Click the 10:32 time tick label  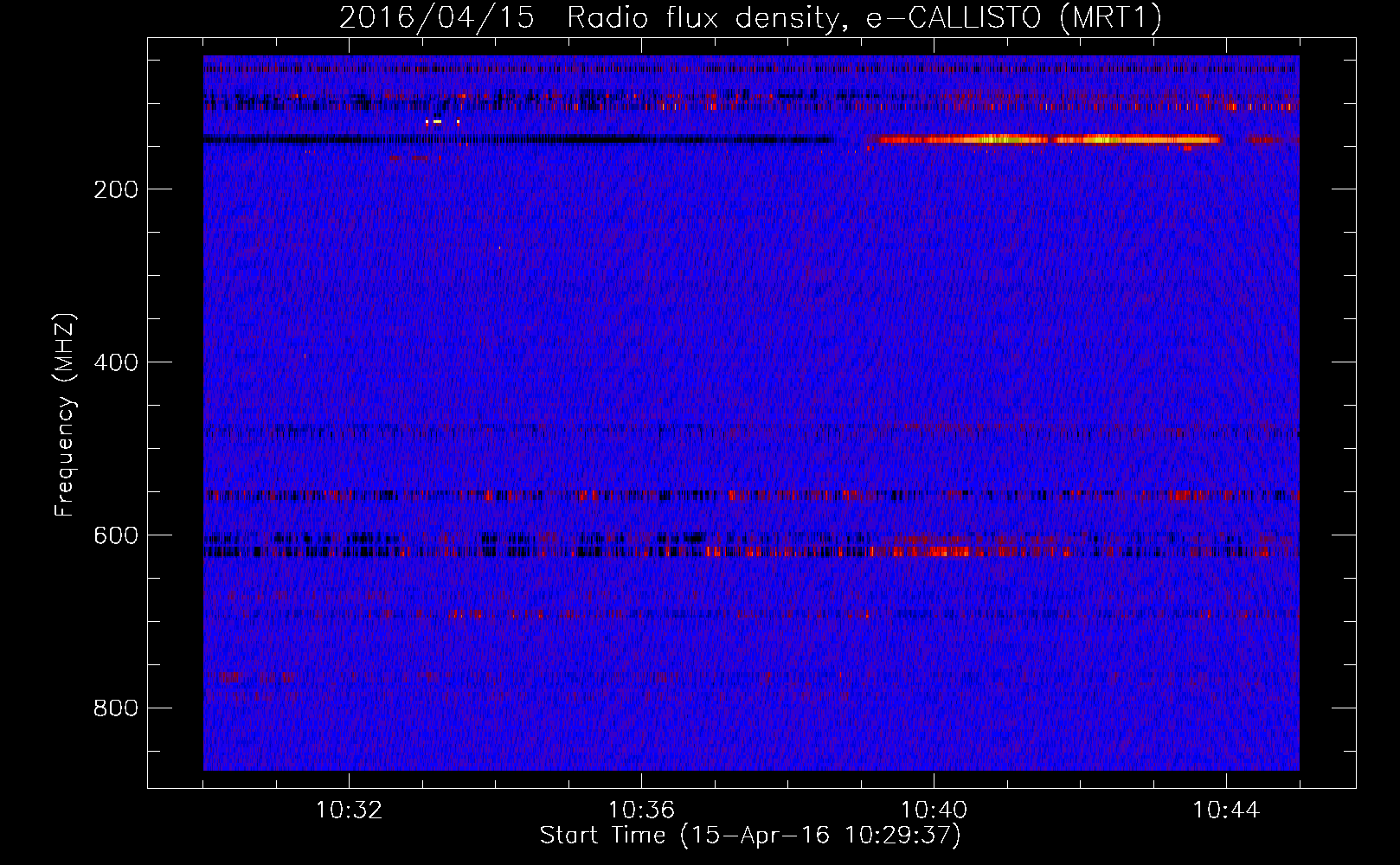click(349, 811)
